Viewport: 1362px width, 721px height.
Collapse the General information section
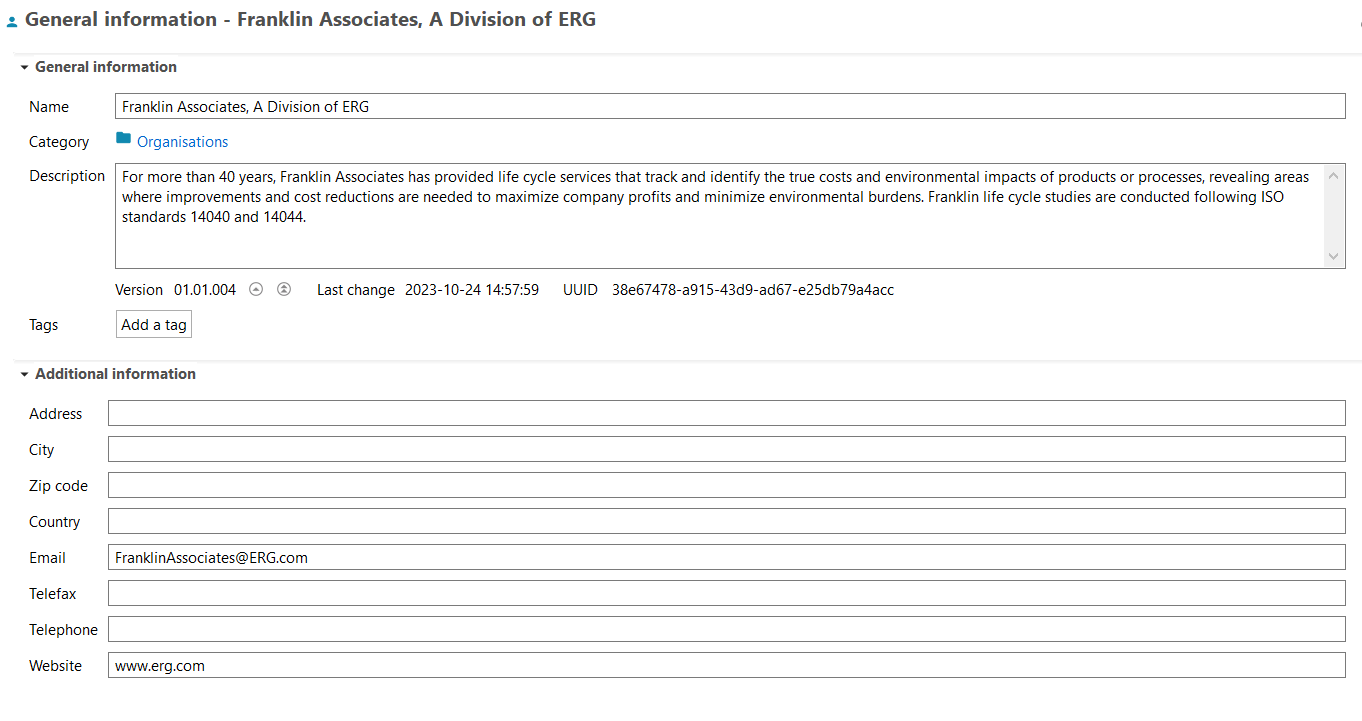pyautogui.click(x=24, y=67)
